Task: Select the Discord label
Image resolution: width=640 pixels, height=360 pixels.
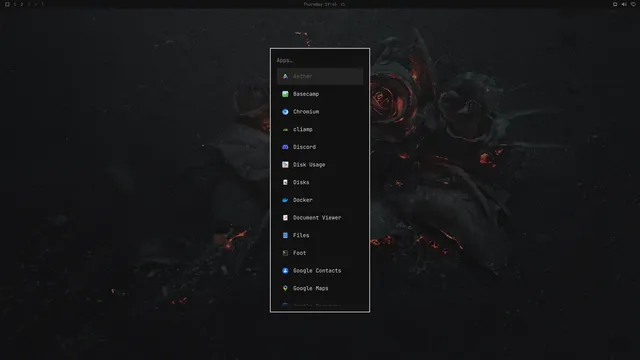Action: [x=304, y=147]
